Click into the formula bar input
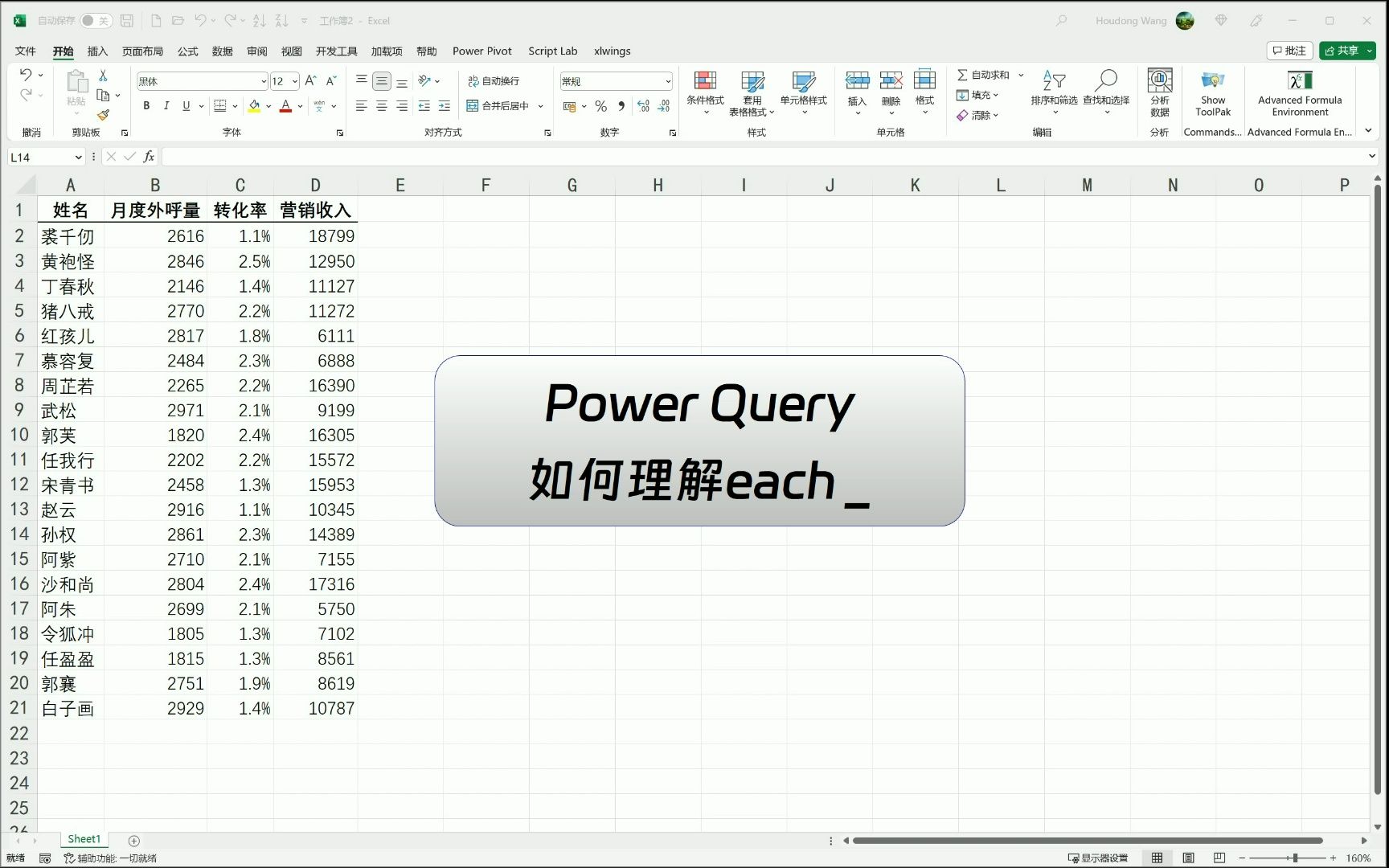Screen dimensions: 1389x868 (764, 157)
